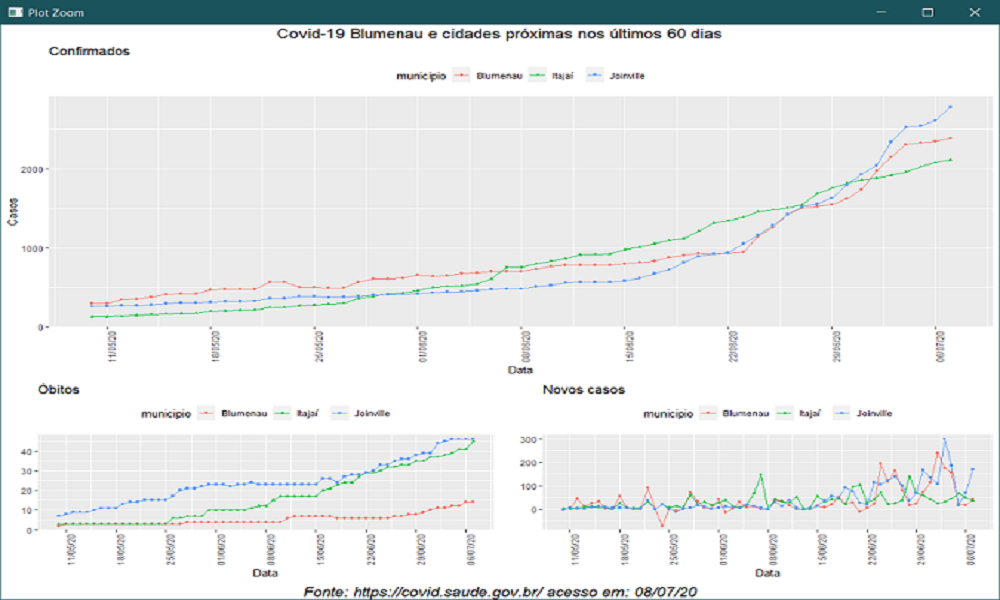The width and height of the screenshot is (1000, 600).
Task: Click the 06/07/20 date on Confirmados x-axis
Action: tap(941, 346)
